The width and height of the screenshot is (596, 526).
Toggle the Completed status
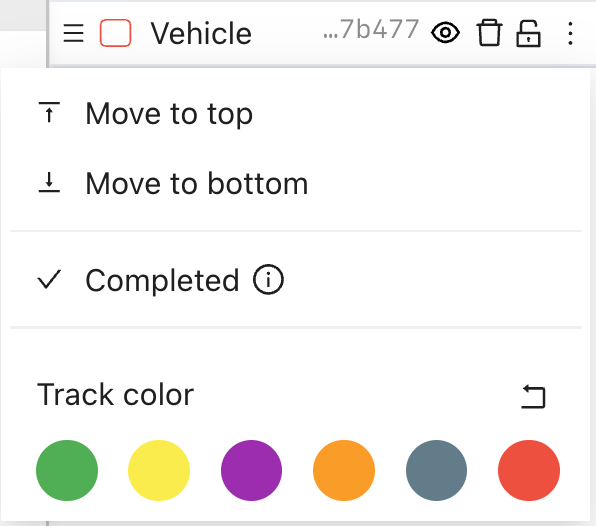pos(296,280)
